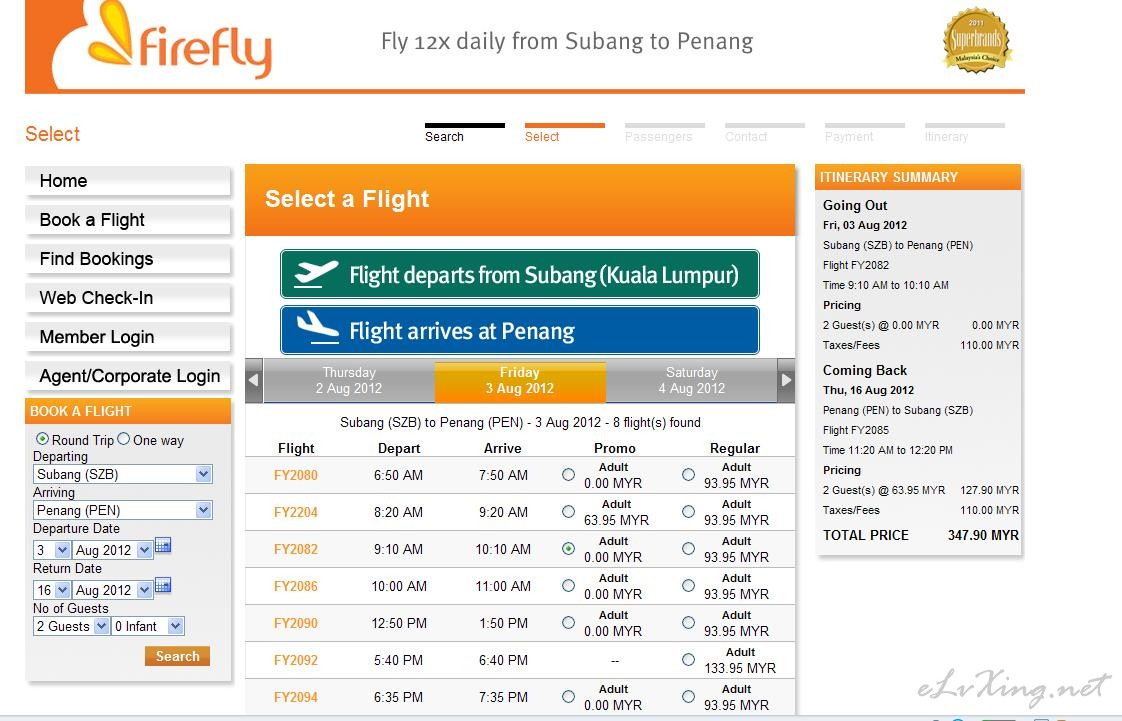Open the Web Check-In menu item
The height and width of the screenshot is (721, 1122).
click(128, 298)
